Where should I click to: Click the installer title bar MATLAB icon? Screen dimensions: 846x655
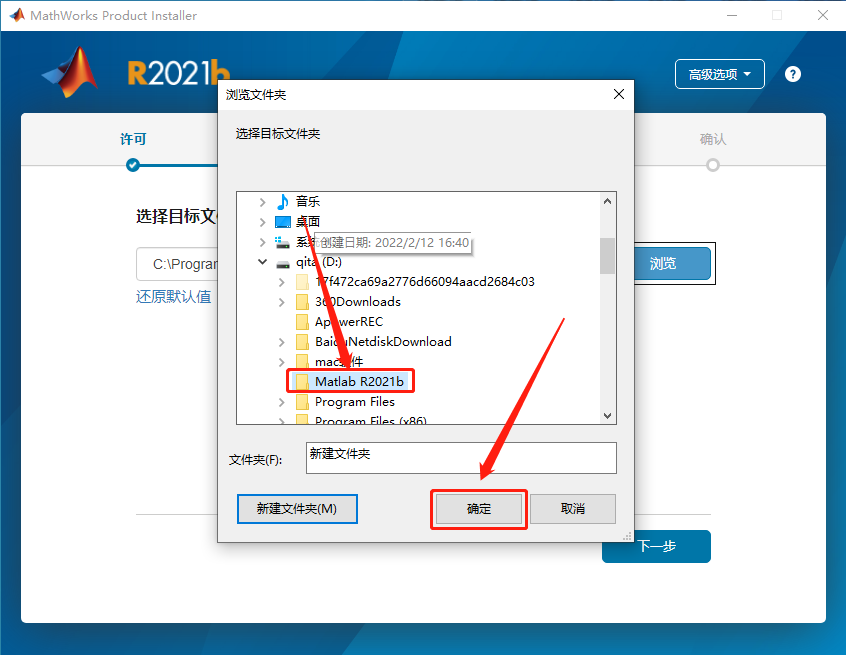point(17,15)
